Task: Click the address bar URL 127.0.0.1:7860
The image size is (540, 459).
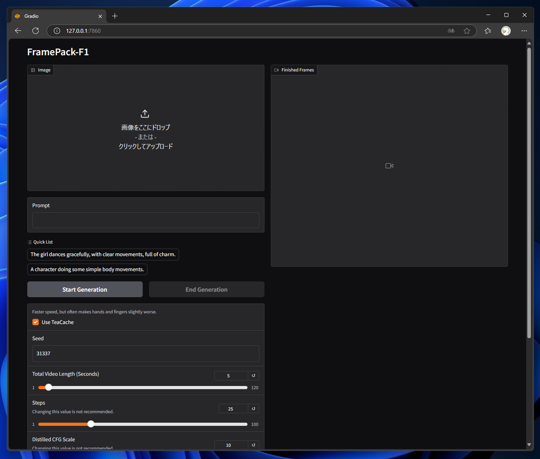Action: [x=83, y=31]
